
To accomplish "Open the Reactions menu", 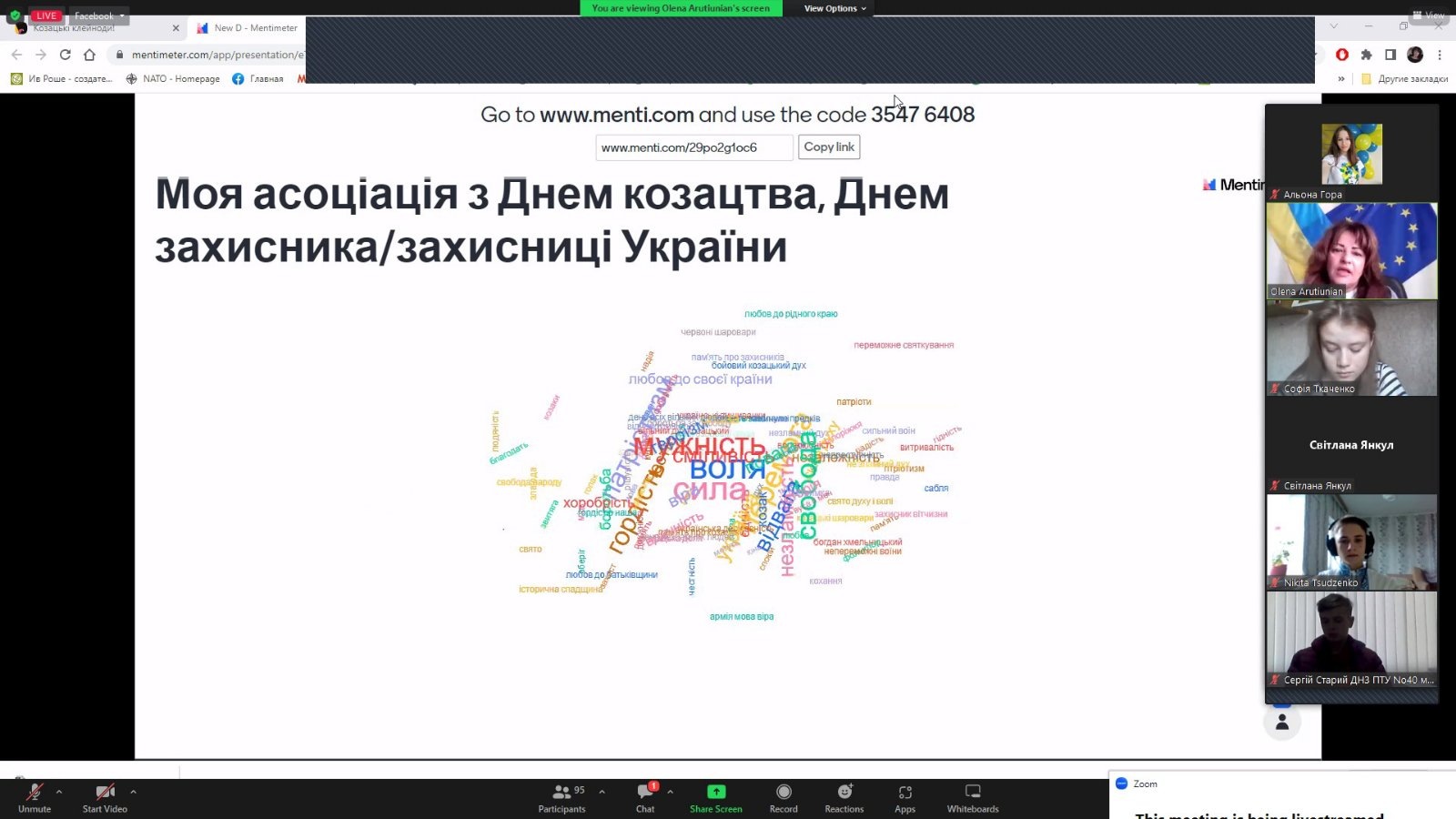I will [x=844, y=797].
